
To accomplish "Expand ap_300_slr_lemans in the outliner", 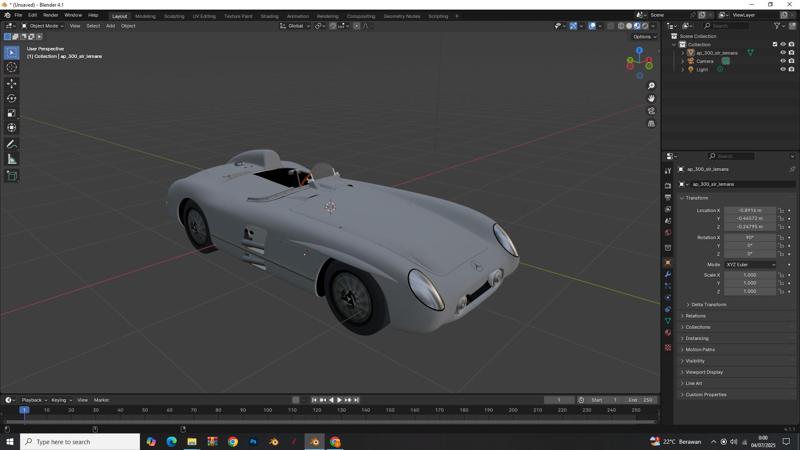I will (x=683, y=53).
